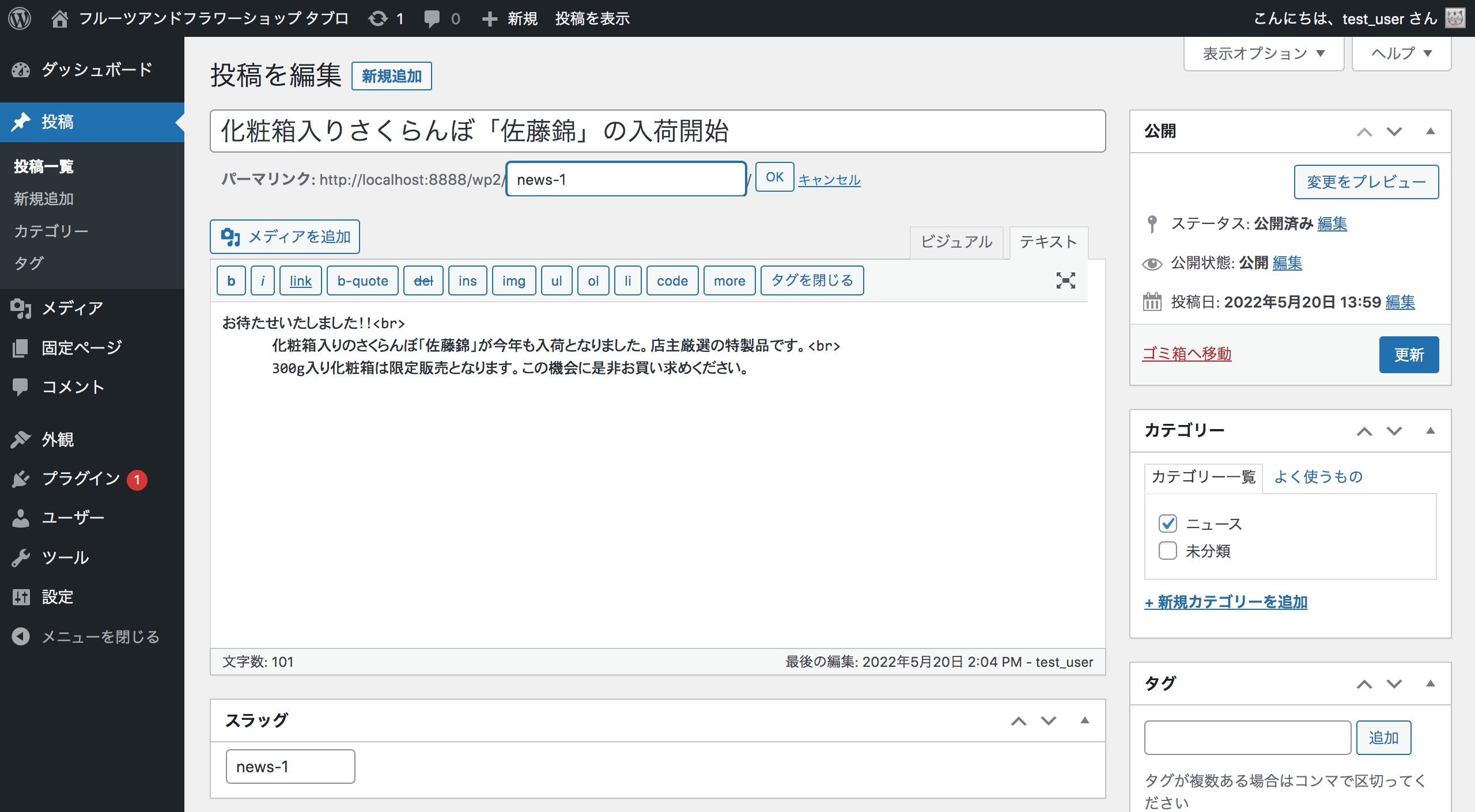Viewport: 1475px width, 812px height.
Task: Uncheck the ニュース category checkbox
Action: click(x=1167, y=523)
